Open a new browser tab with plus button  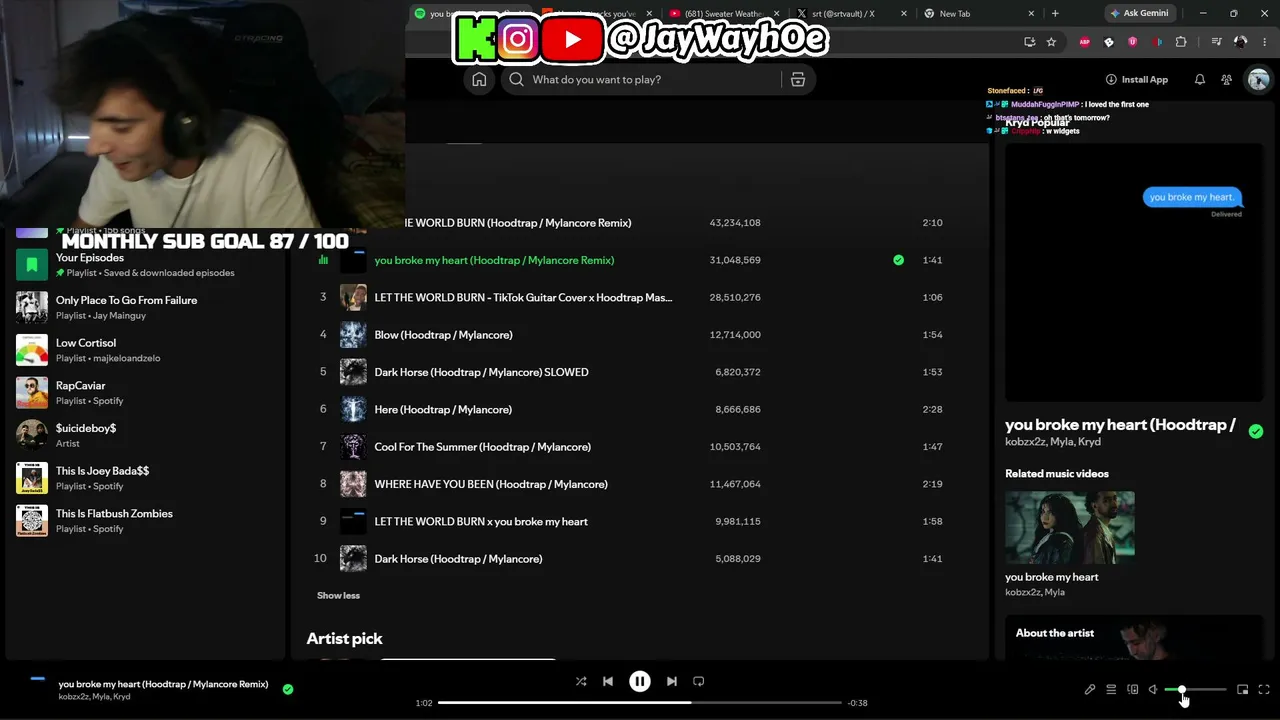[x=1055, y=14]
